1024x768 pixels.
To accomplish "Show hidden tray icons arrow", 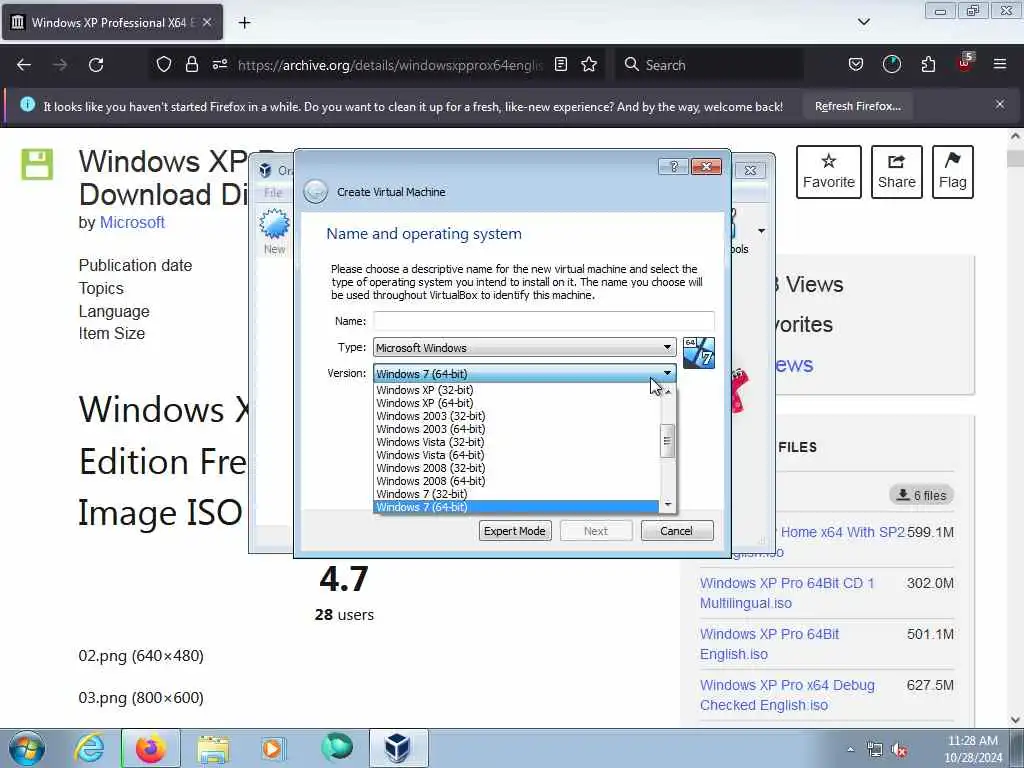I will 850,750.
